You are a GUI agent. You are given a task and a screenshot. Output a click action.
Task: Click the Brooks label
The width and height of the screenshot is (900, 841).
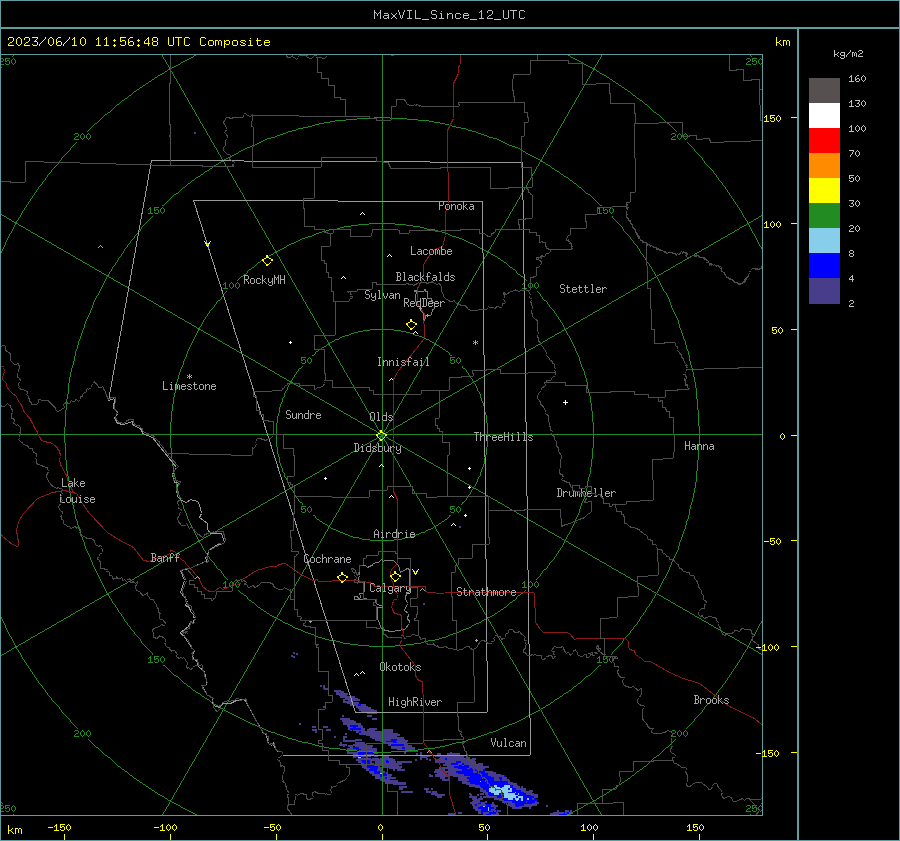(711, 700)
